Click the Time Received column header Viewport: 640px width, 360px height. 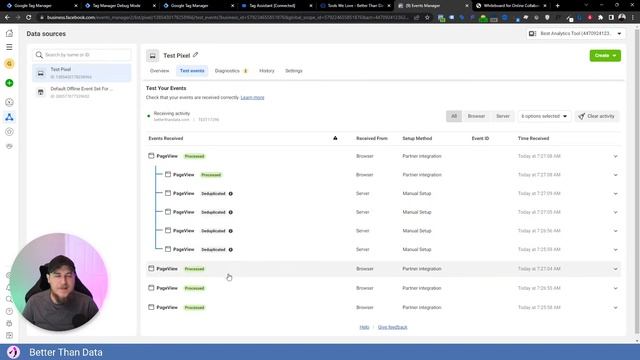click(533, 138)
